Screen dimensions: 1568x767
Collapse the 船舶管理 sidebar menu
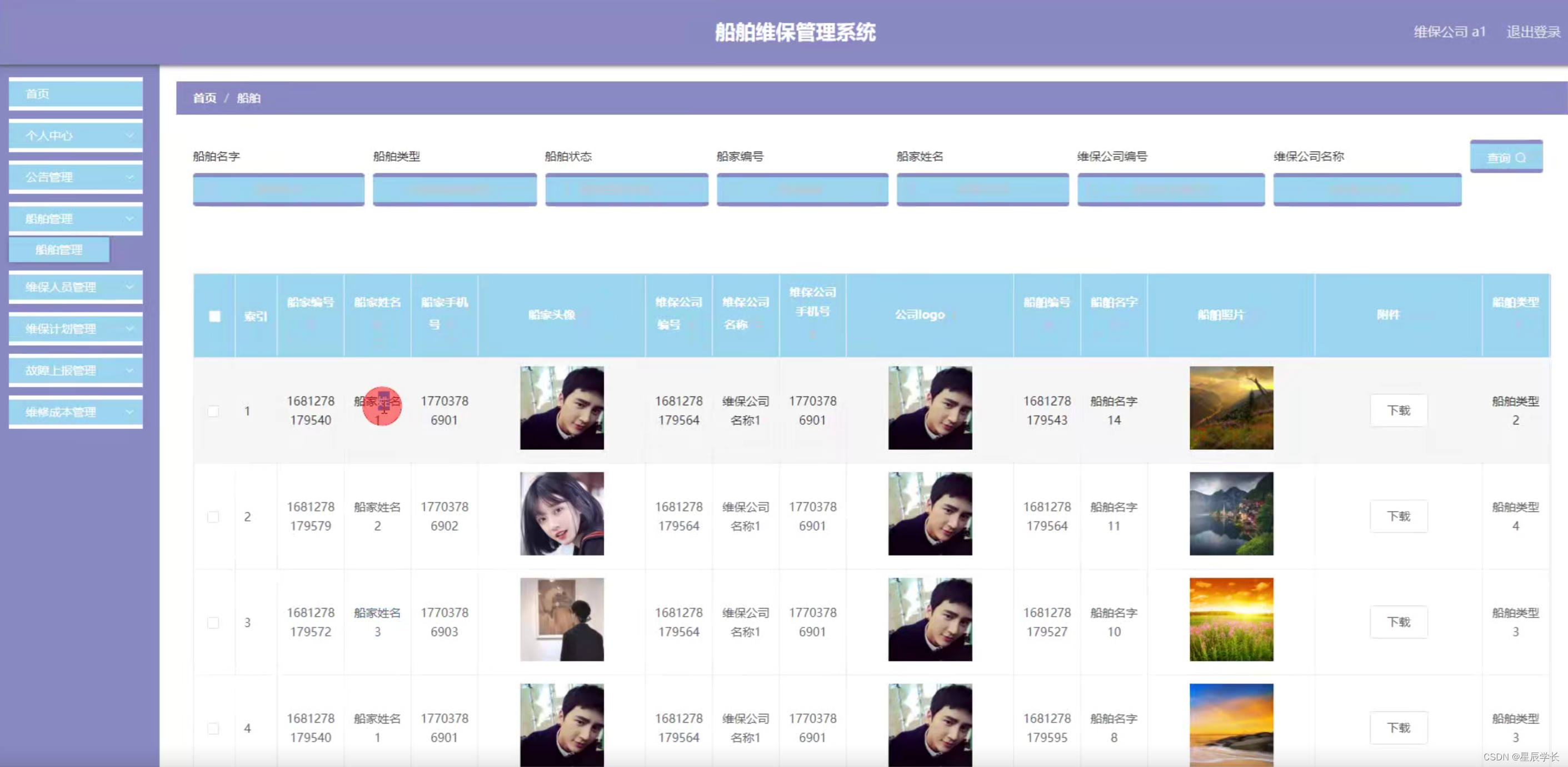pos(76,218)
